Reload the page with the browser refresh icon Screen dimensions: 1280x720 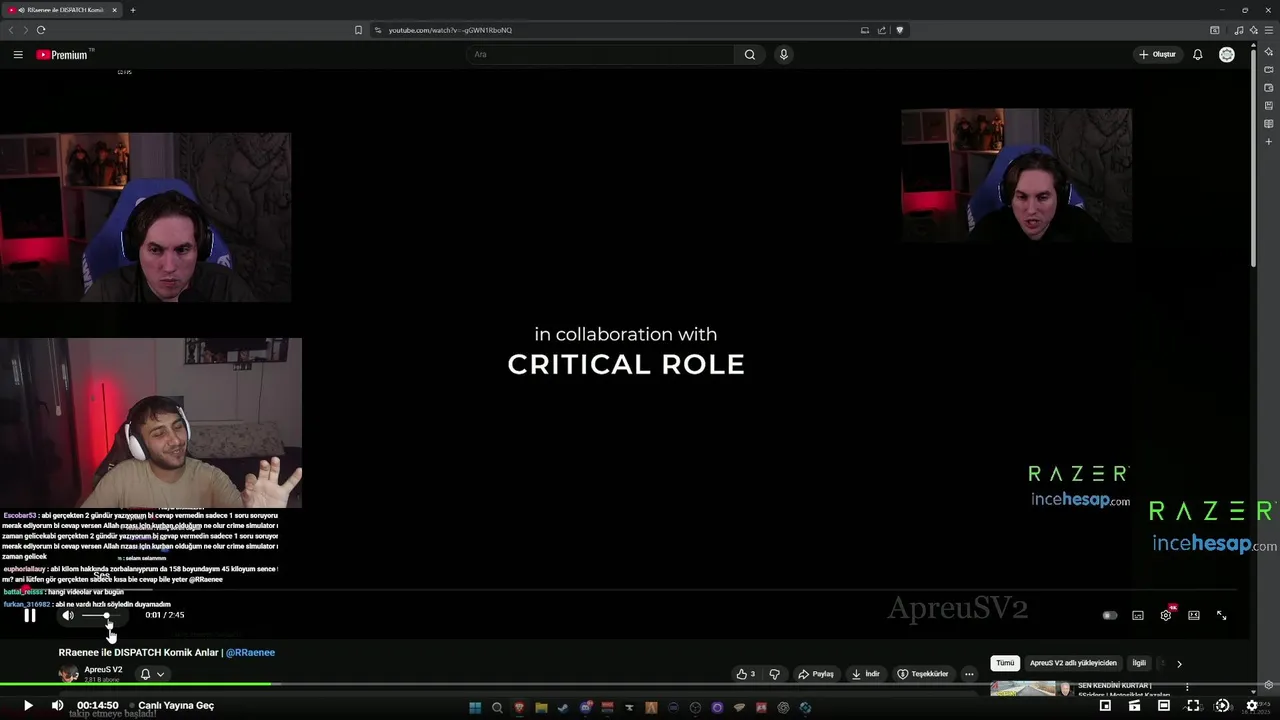point(41,30)
